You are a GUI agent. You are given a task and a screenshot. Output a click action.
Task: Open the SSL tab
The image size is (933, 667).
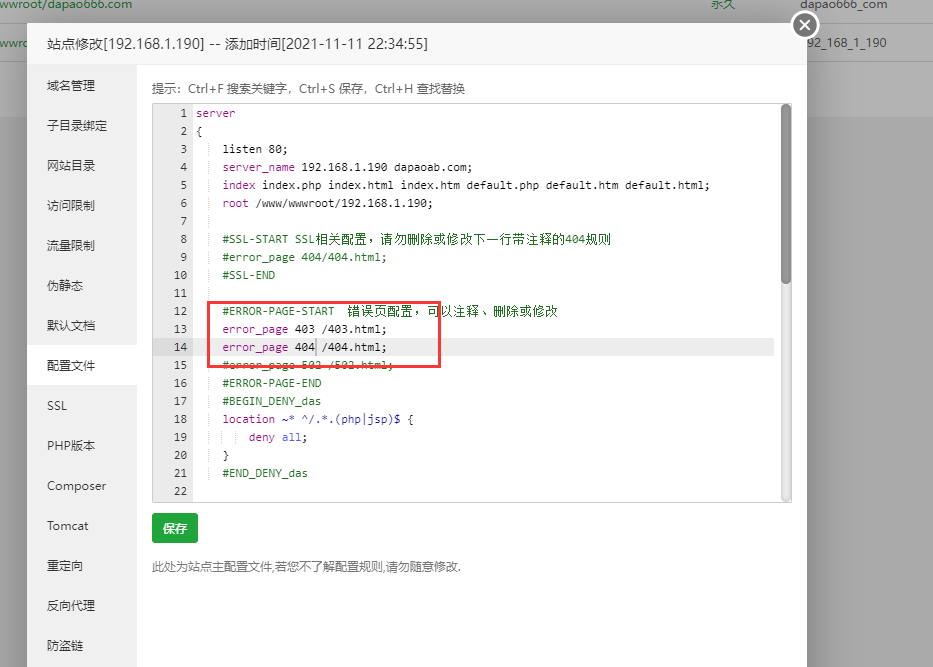point(57,405)
